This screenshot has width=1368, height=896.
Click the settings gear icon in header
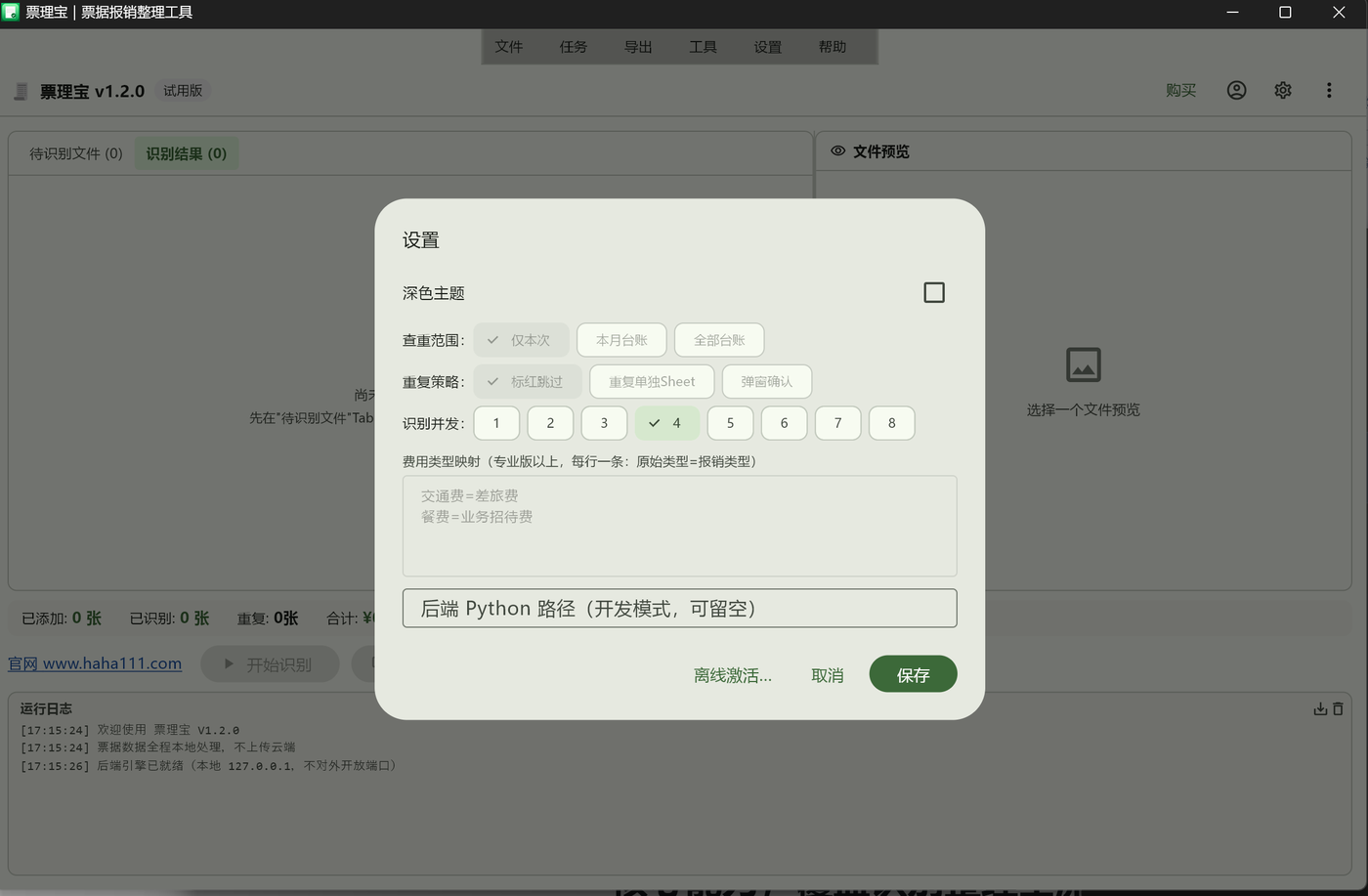(x=1283, y=90)
